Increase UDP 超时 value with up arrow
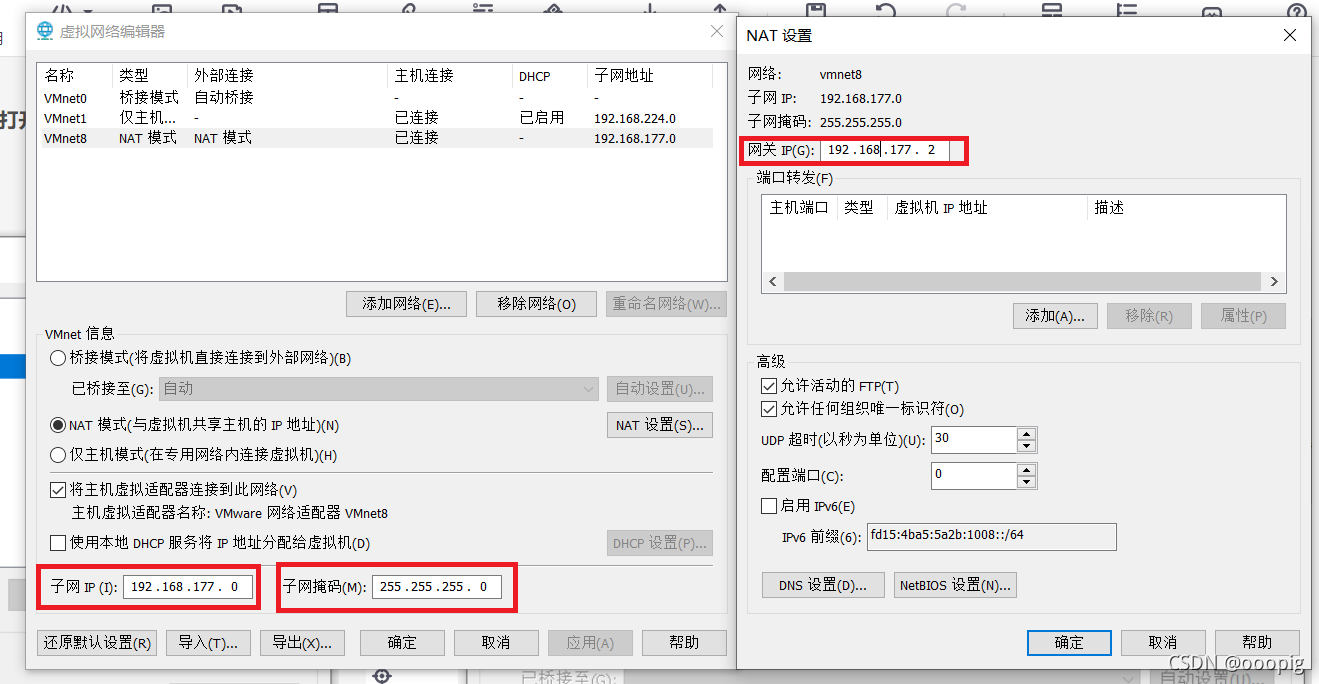This screenshot has height=684, width=1319. pyautogui.click(x=1026, y=434)
